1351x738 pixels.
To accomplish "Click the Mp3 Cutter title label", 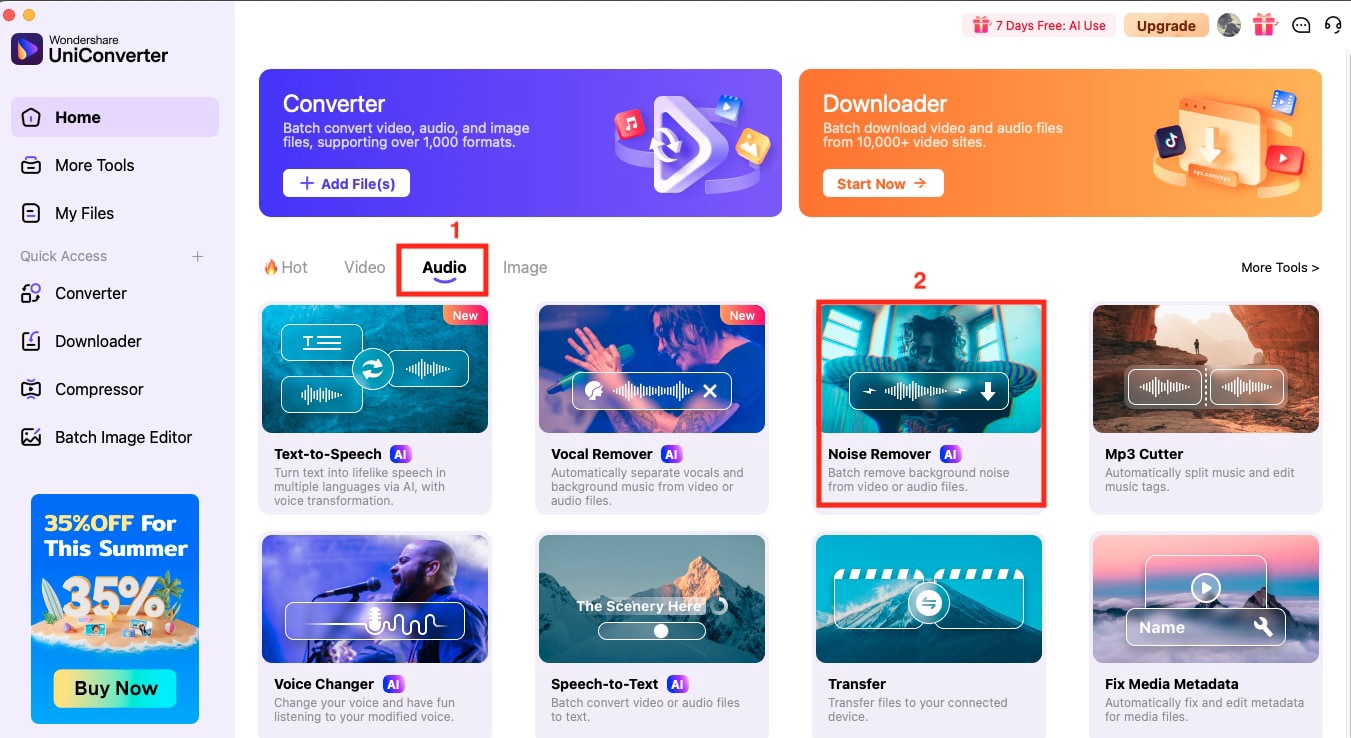I will pyautogui.click(x=1144, y=454).
